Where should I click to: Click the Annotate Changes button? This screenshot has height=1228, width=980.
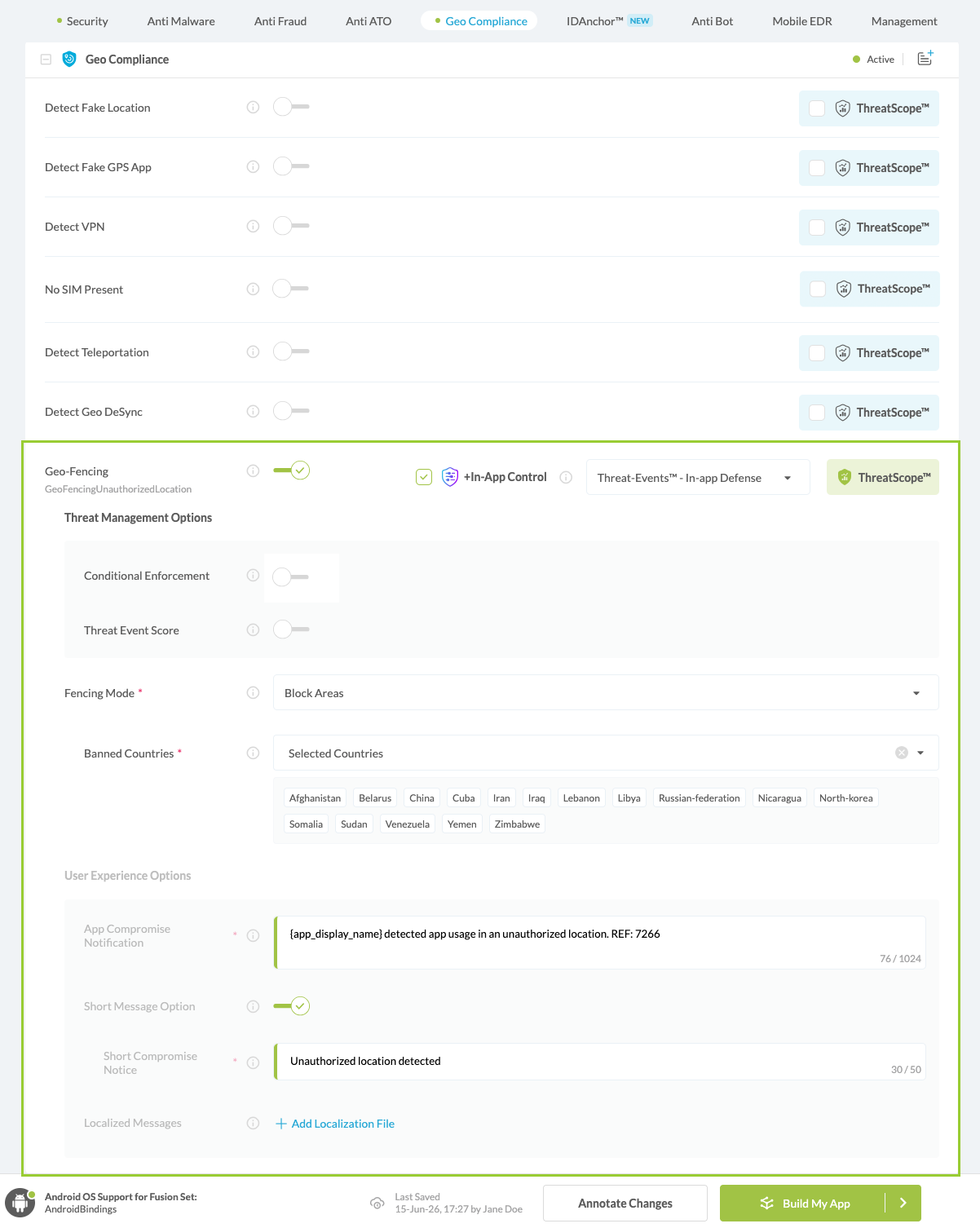click(x=625, y=1204)
